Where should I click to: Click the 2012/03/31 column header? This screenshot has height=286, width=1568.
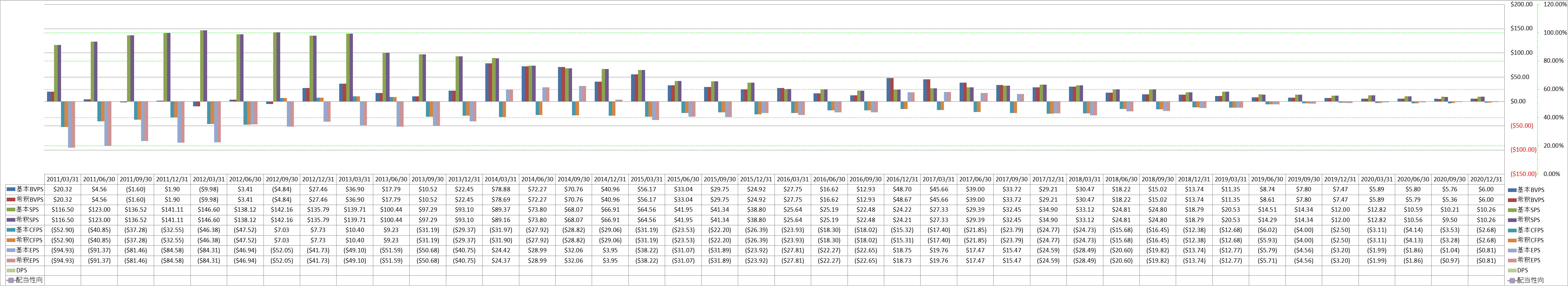point(209,180)
